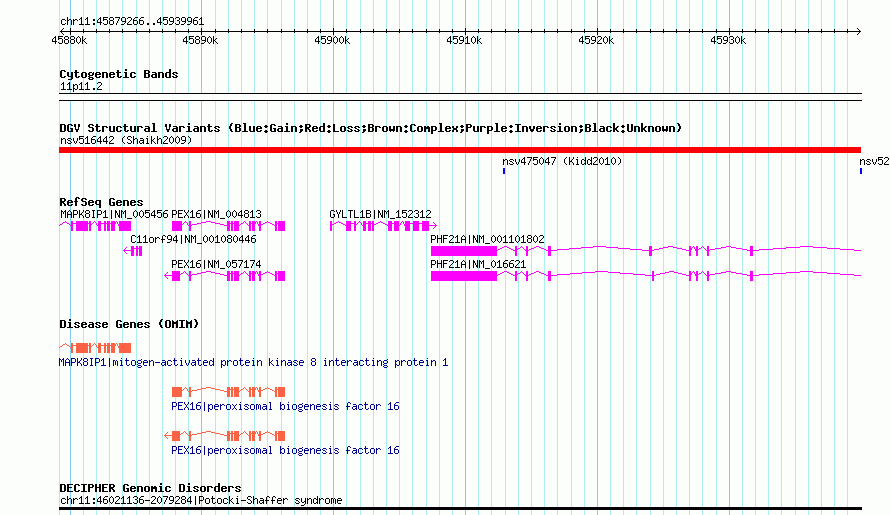Select the lower orange PEX16 OMIM glyph with arrow
This screenshot has height=515, width=890.
225,436
